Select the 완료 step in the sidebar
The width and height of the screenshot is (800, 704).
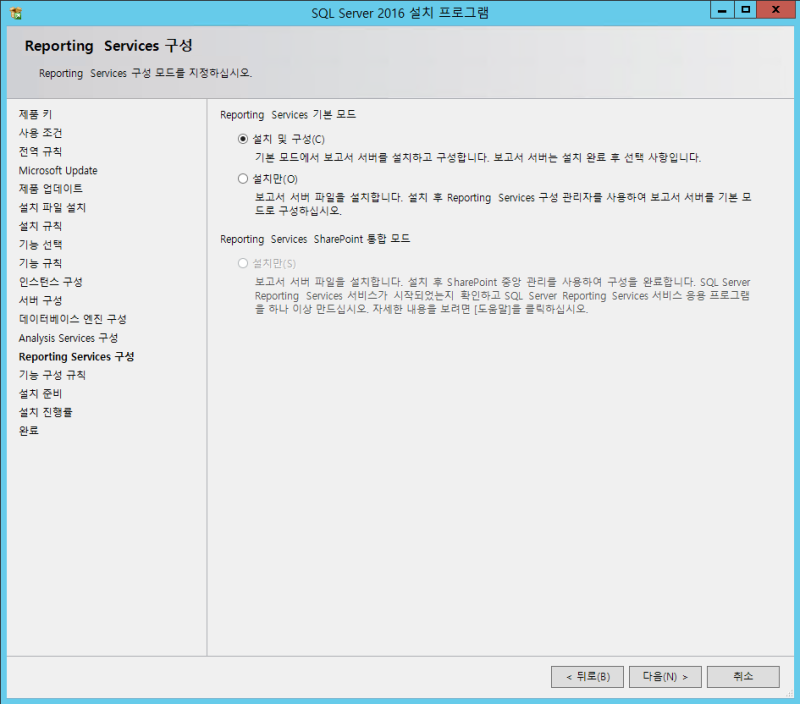point(29,431)
